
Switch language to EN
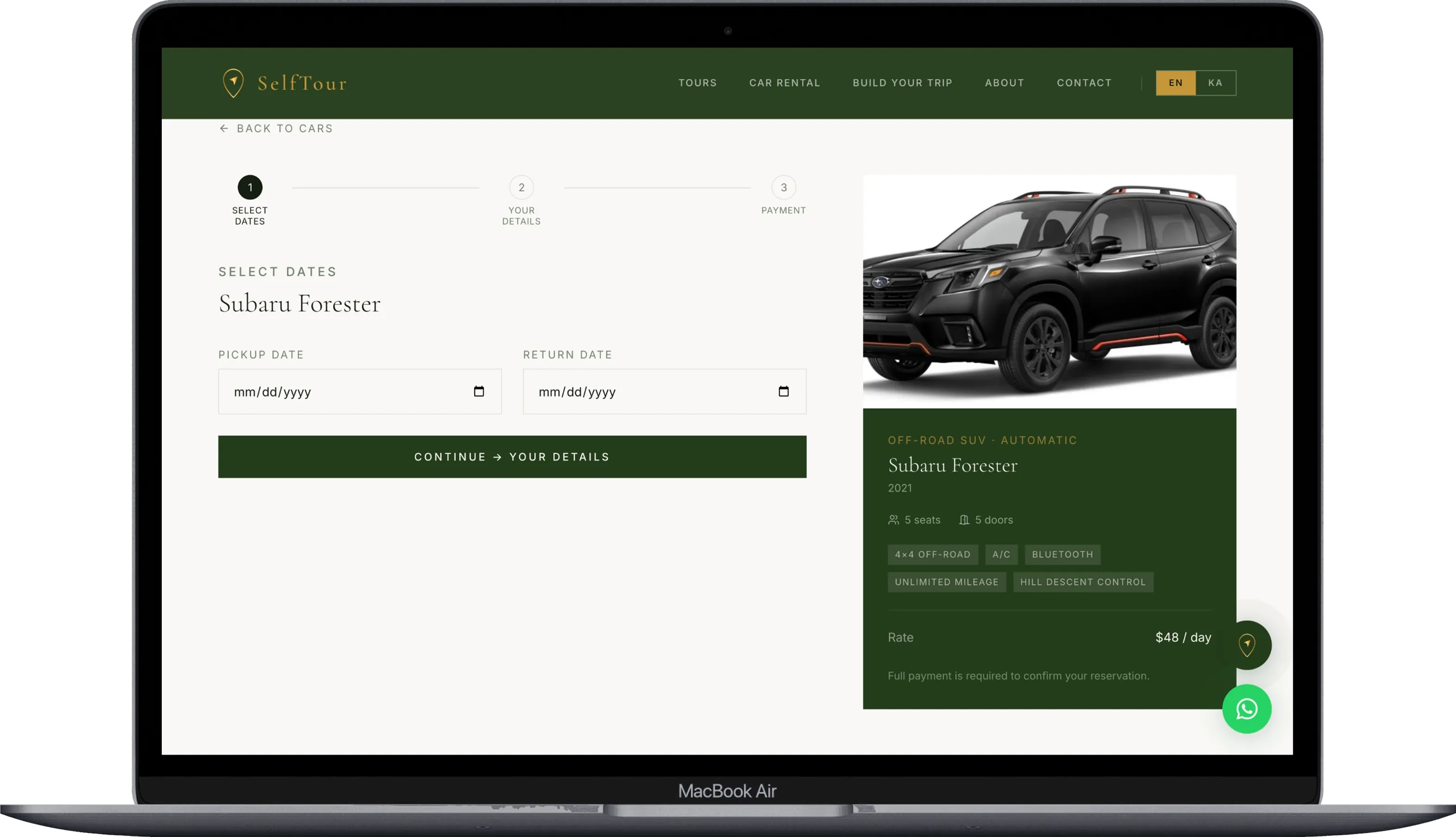click(1176, 83)
